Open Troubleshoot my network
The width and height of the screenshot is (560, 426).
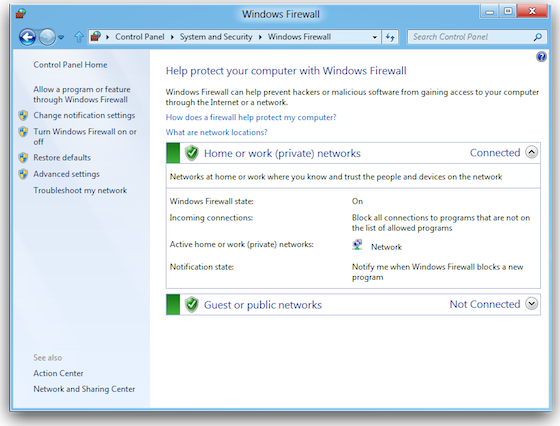tap(80, 190)
